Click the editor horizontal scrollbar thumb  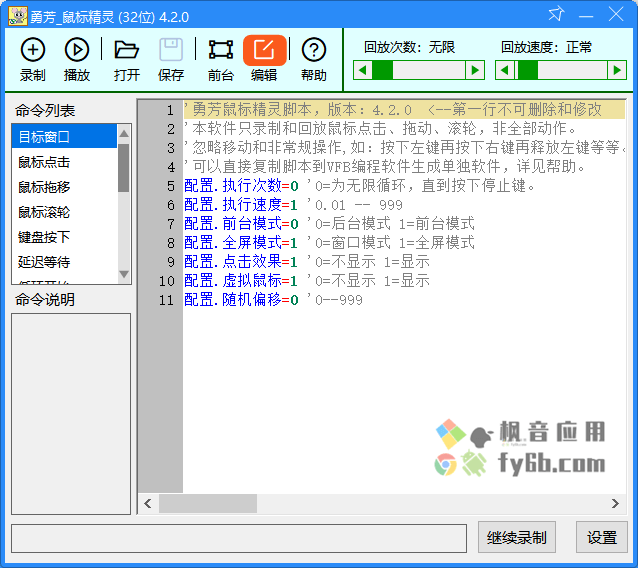tap(208, 504)
